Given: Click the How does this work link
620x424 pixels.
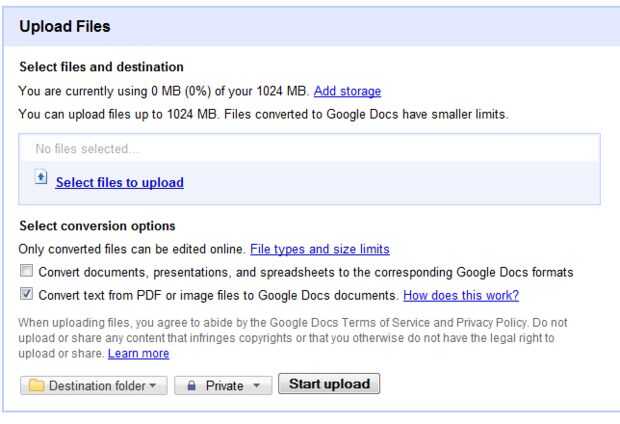Looking at the screenshot, I should pos(460,296).
